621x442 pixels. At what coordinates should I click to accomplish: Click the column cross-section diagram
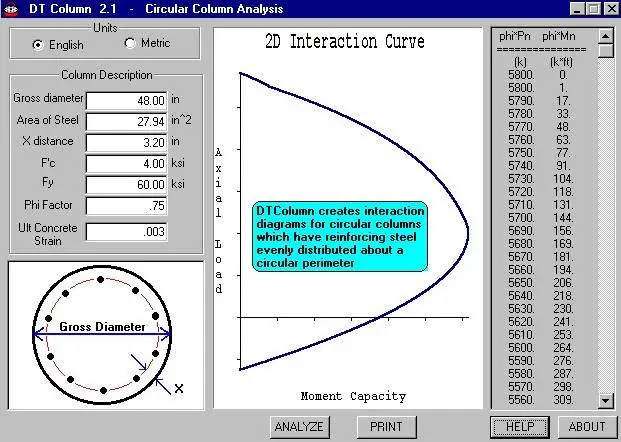106,335
